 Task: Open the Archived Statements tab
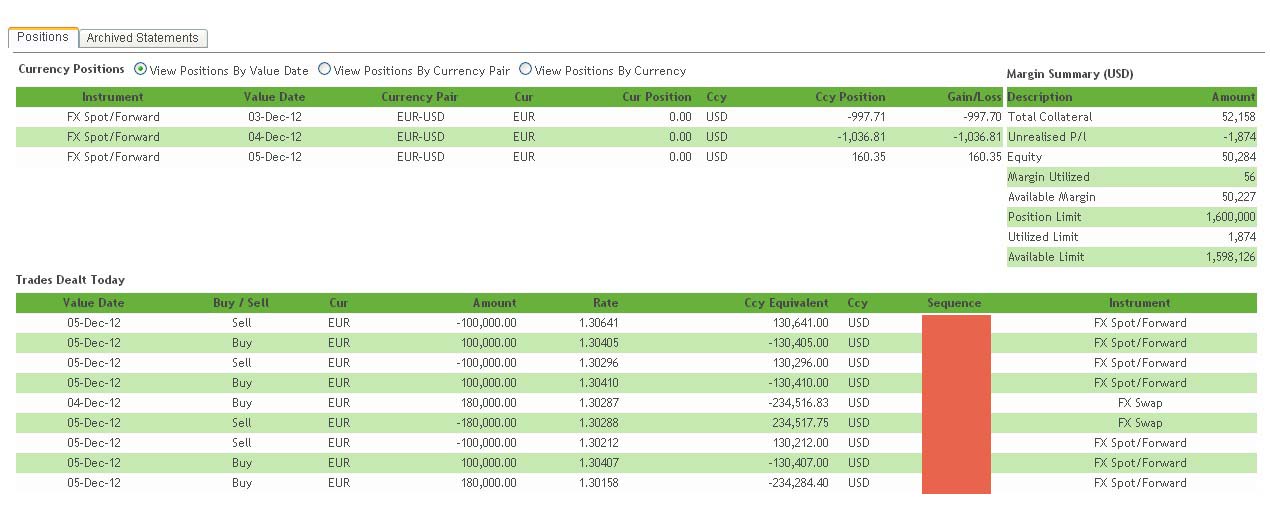pyautogui.click(x=142, y=38)
